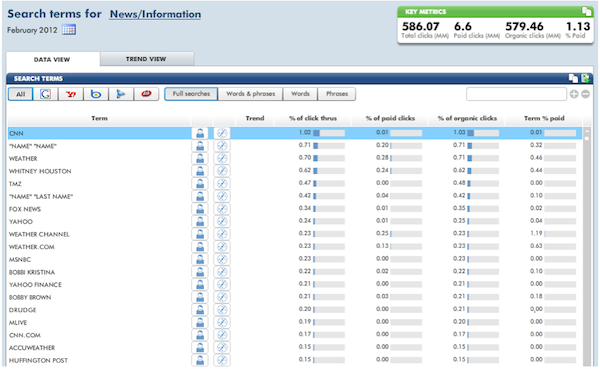Open the person icon for WHITNEY HOUSTON
The width and height of the screenshot is (600, 369).
(200, 171)
